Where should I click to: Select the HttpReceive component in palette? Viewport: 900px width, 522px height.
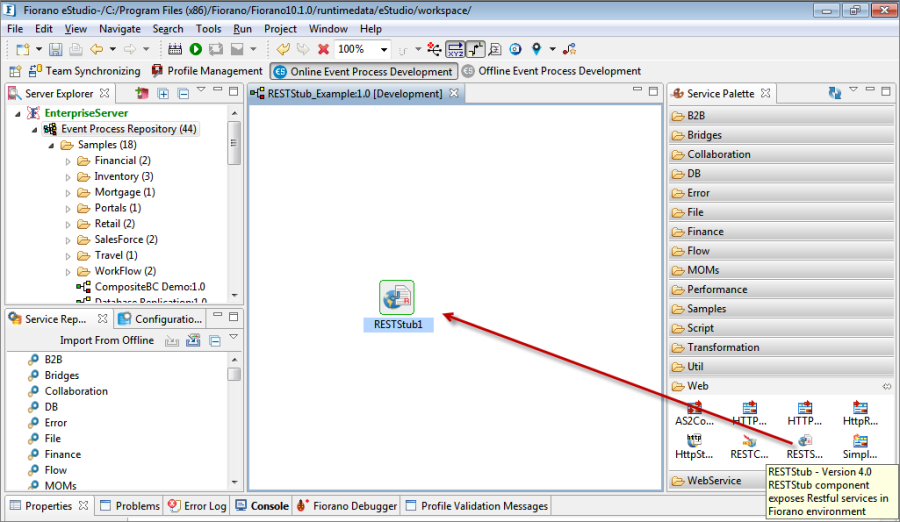coord(860,413)
